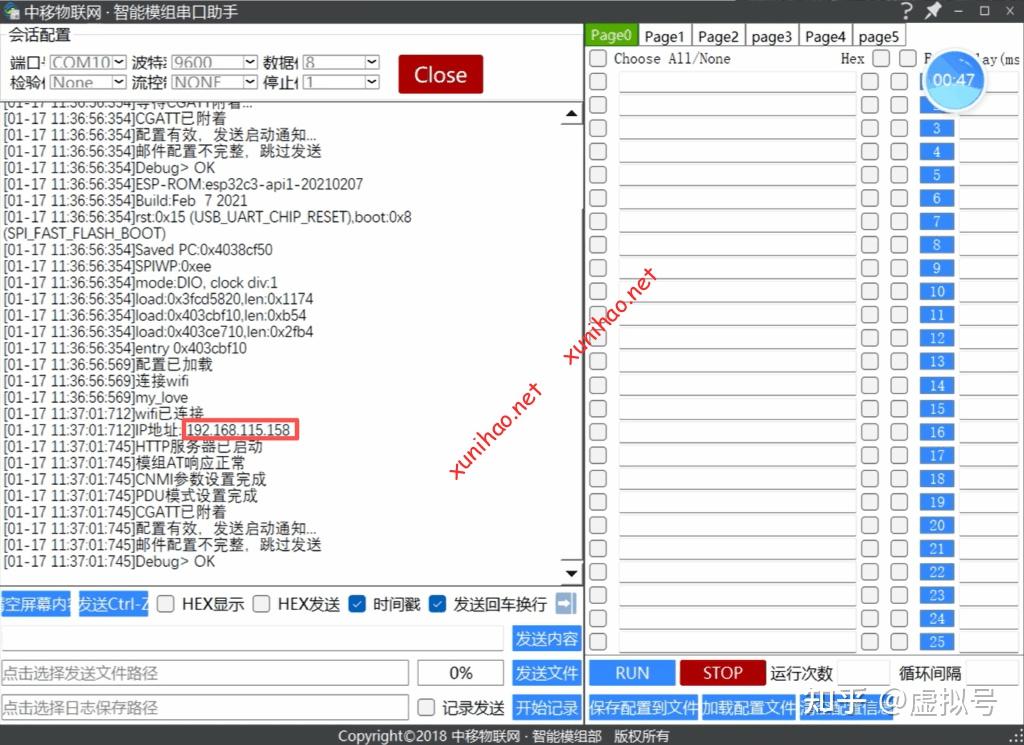
Task: Click numbered send button 3
Action: 937,128
